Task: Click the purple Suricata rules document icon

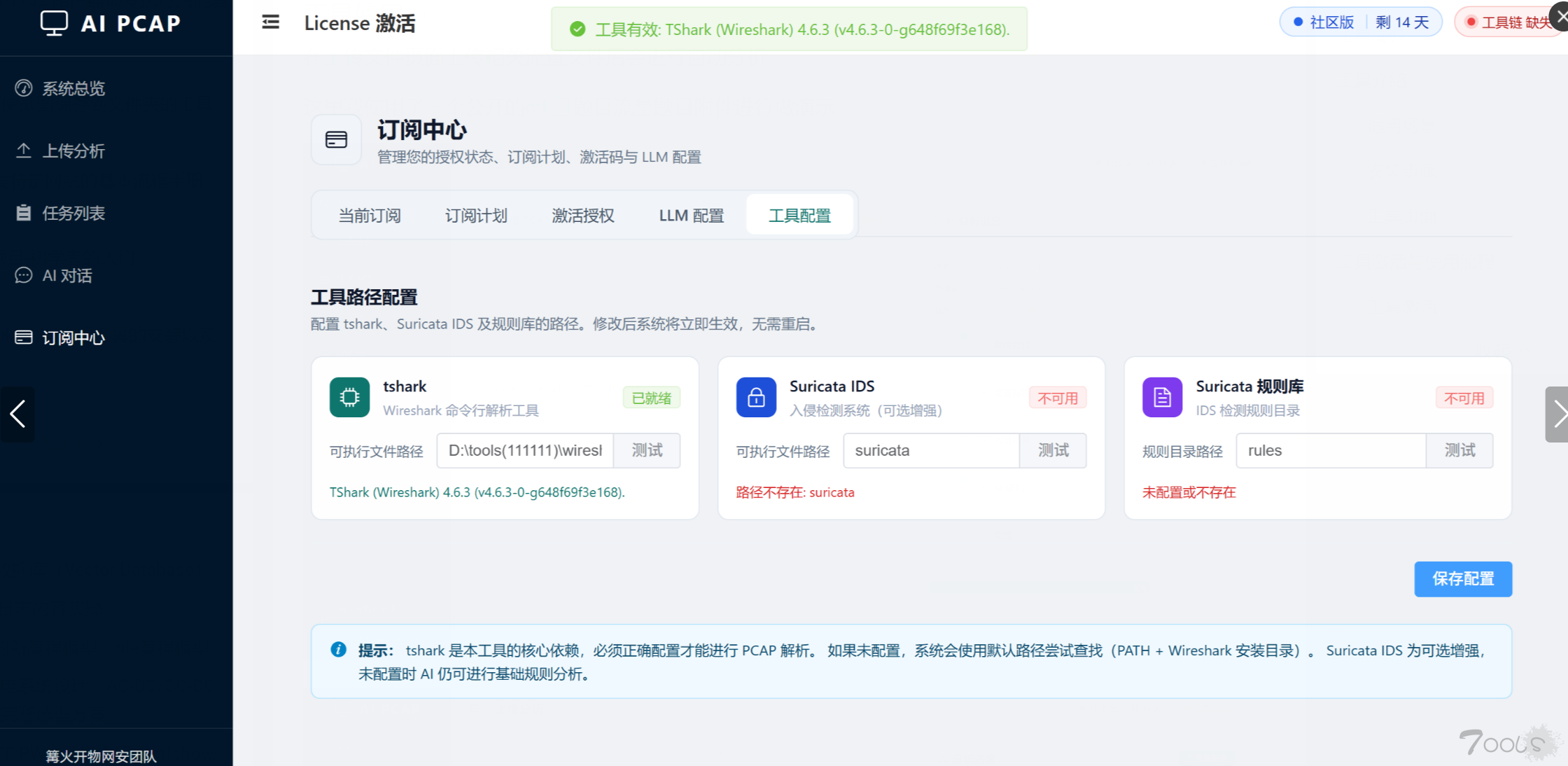Action: (x=1162, y=397)
